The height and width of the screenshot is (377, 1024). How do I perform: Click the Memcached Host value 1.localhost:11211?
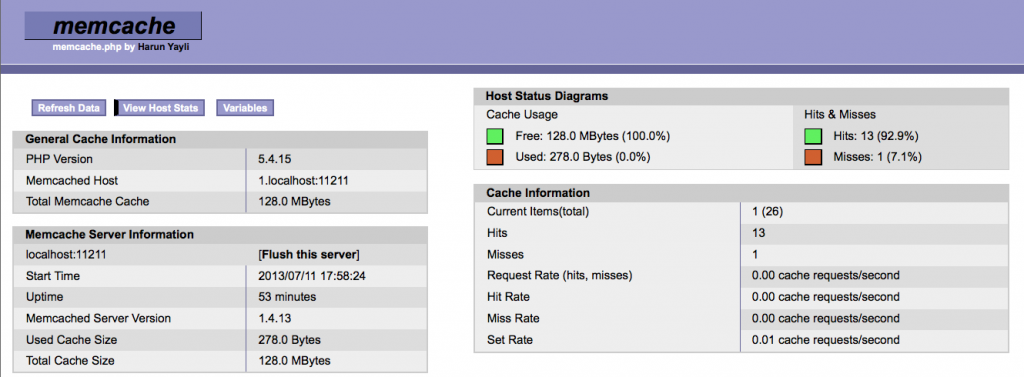[303, 180]
